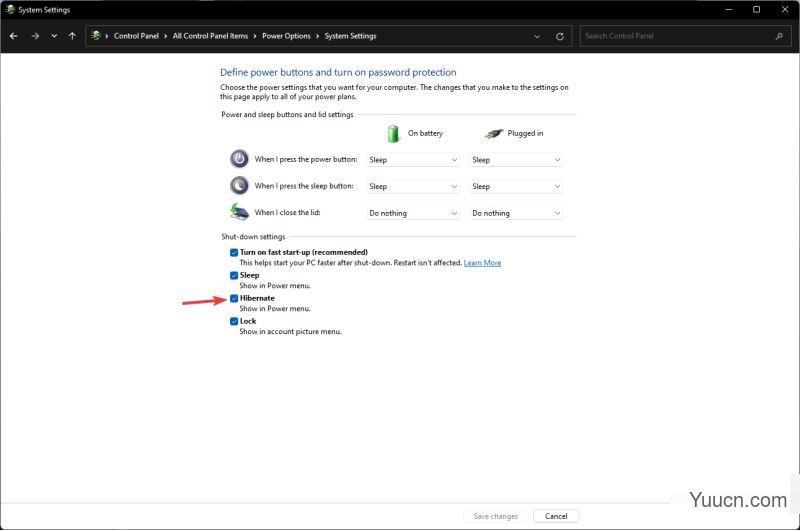
Task: Toggle the Sleep checkbox
Action: point(234,275)
